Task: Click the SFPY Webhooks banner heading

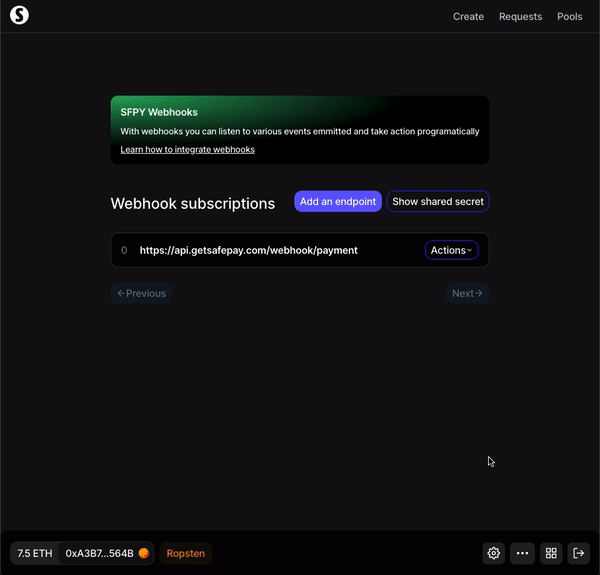Action: 159,112
